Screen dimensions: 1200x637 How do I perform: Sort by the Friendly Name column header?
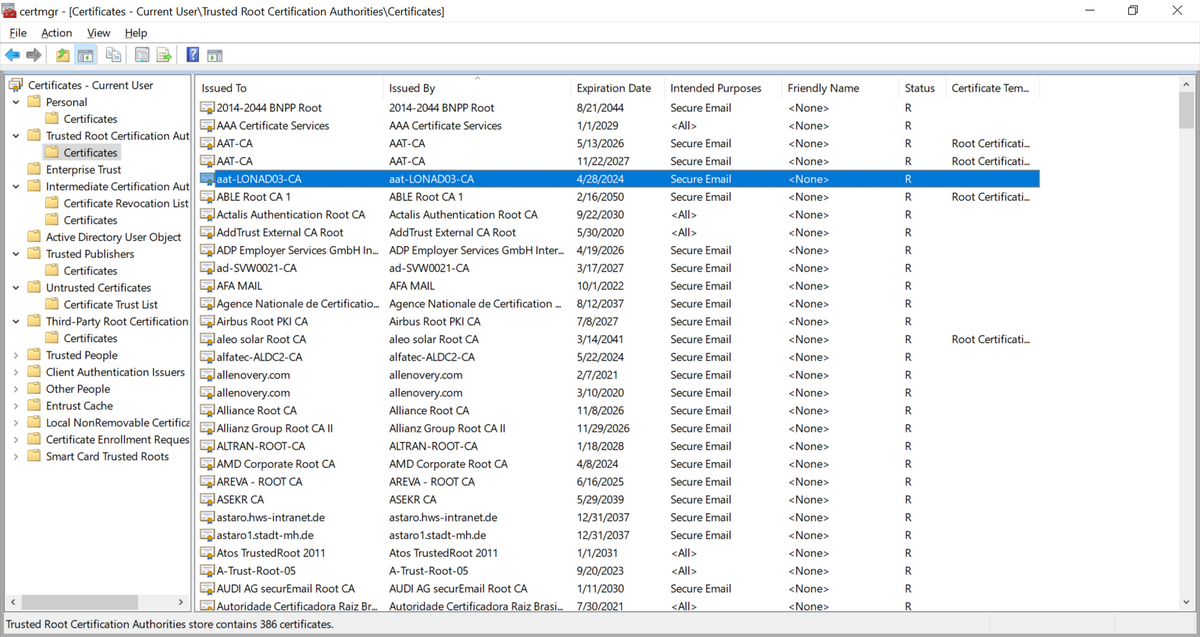click(841, 88)
